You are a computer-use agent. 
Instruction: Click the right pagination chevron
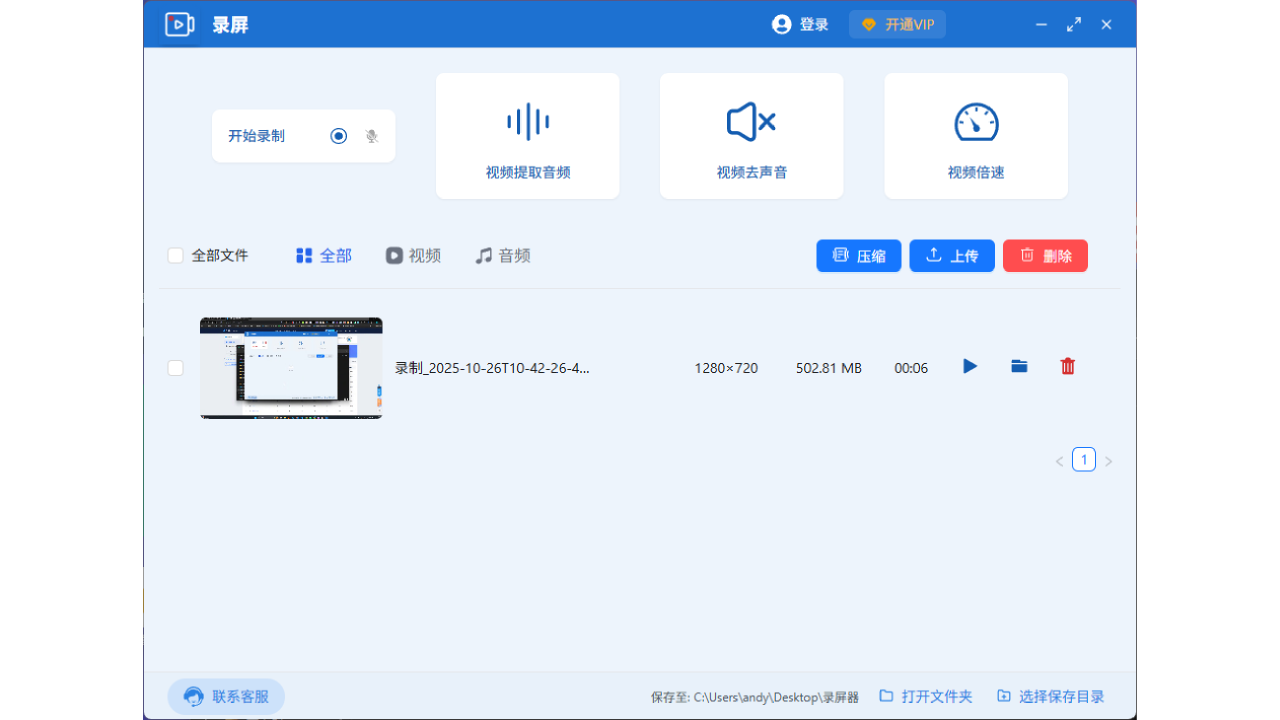[x=1108, y=460]
